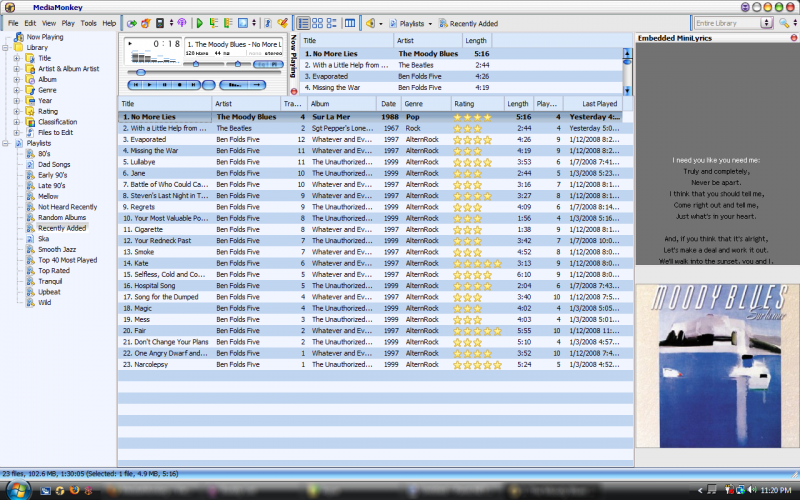Click the Windows Start orb

coord(20,490)
